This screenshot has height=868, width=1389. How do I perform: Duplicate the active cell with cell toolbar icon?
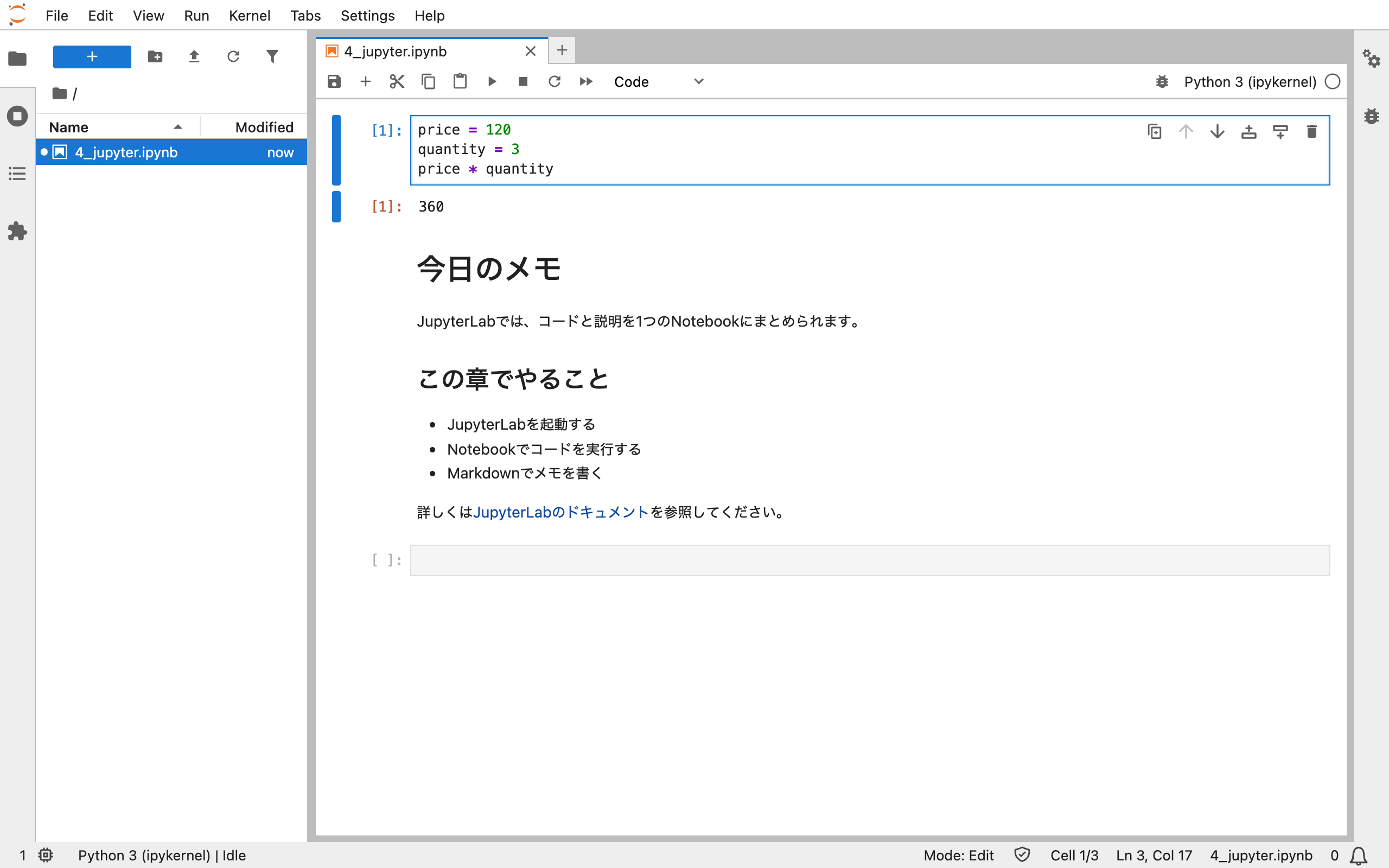point(1154,131)
